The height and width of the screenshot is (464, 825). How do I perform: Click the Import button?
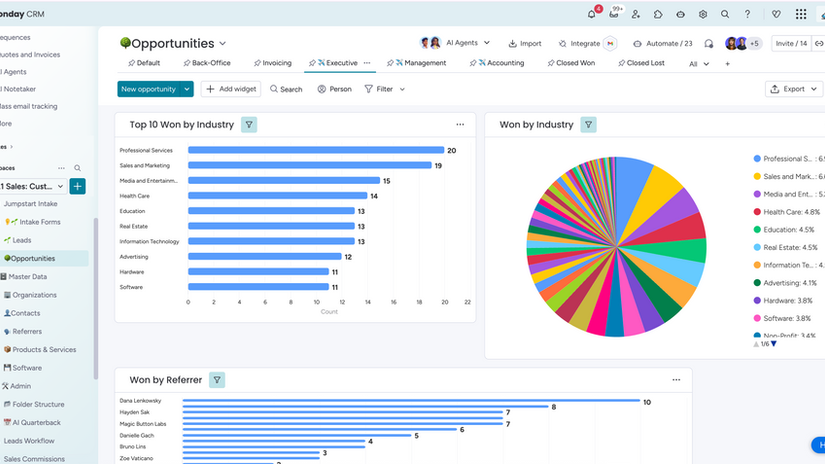(525, 44)
